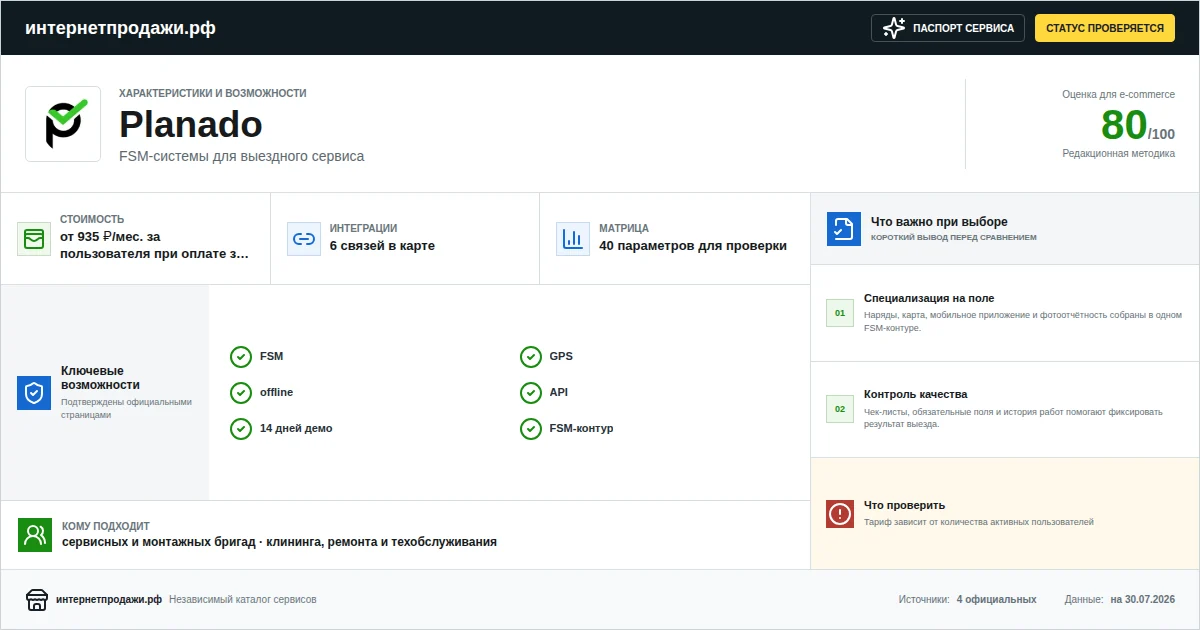This screenshot has width=1200, height=630.
Task: Click the check circle next to API
Action: (531, 393)
